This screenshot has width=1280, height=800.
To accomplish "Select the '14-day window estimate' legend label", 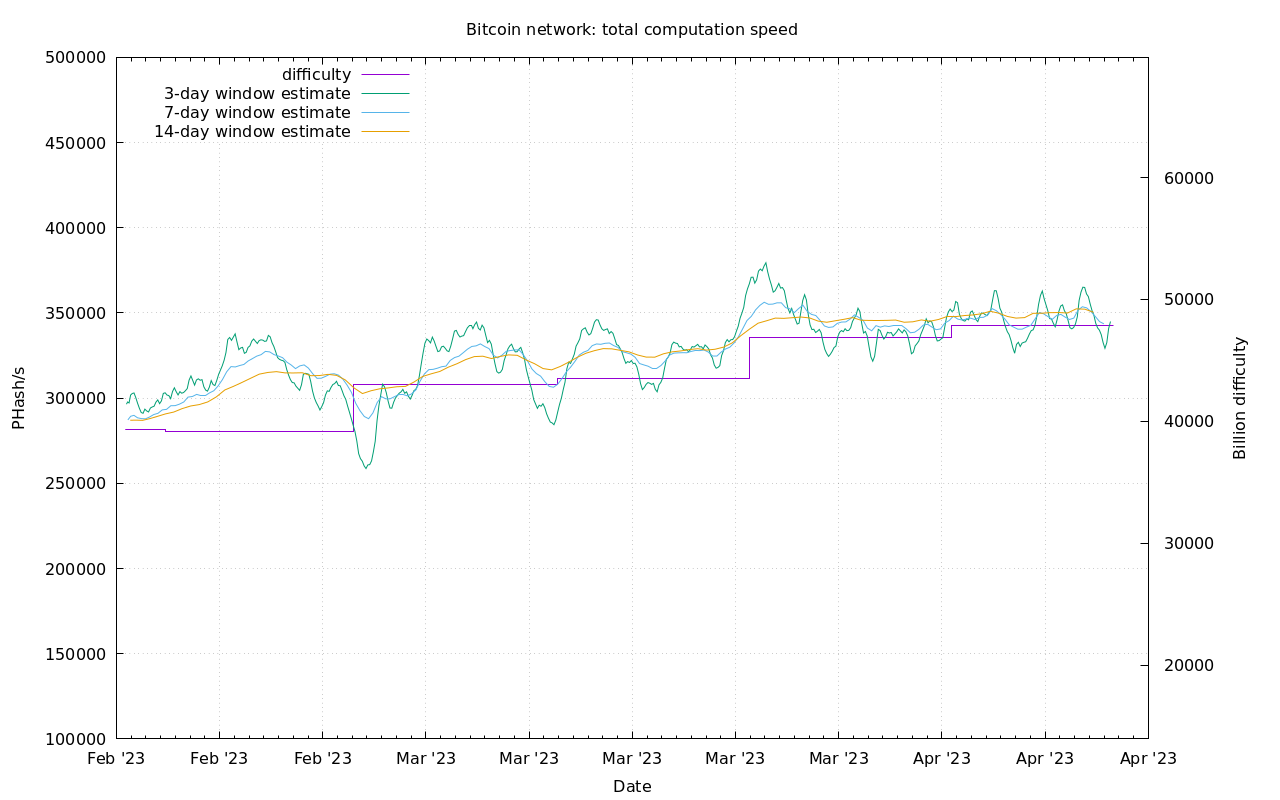I will [x=252, y=132].
